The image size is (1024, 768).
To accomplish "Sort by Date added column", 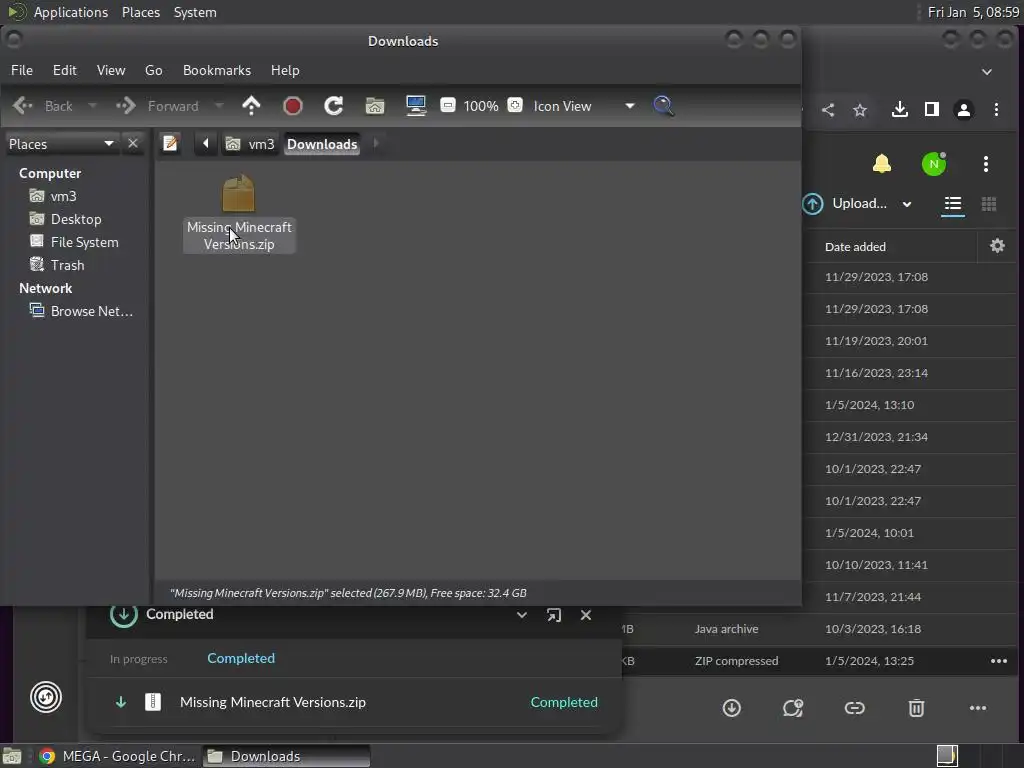I will 855,247.
